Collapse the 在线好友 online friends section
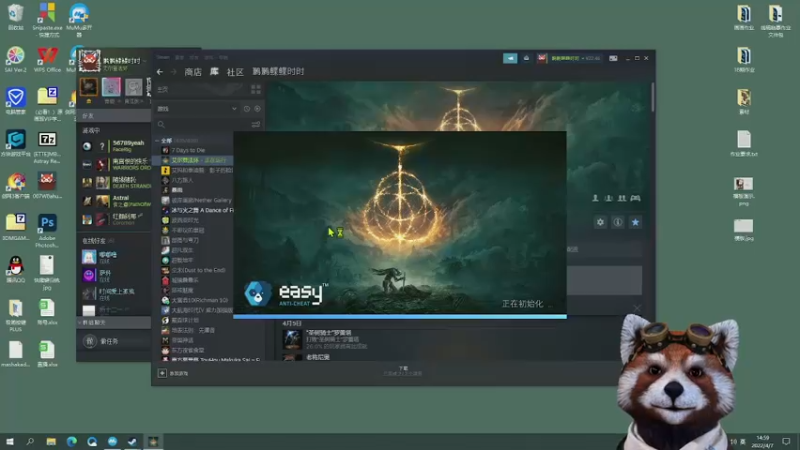 pyautogui.click(x=98, y=240)
